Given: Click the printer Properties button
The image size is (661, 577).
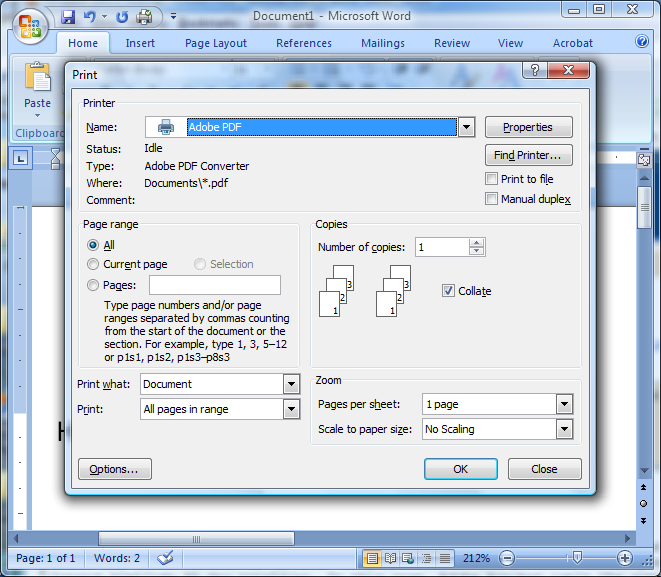Looking at the screenshot, I should point(529,127).
